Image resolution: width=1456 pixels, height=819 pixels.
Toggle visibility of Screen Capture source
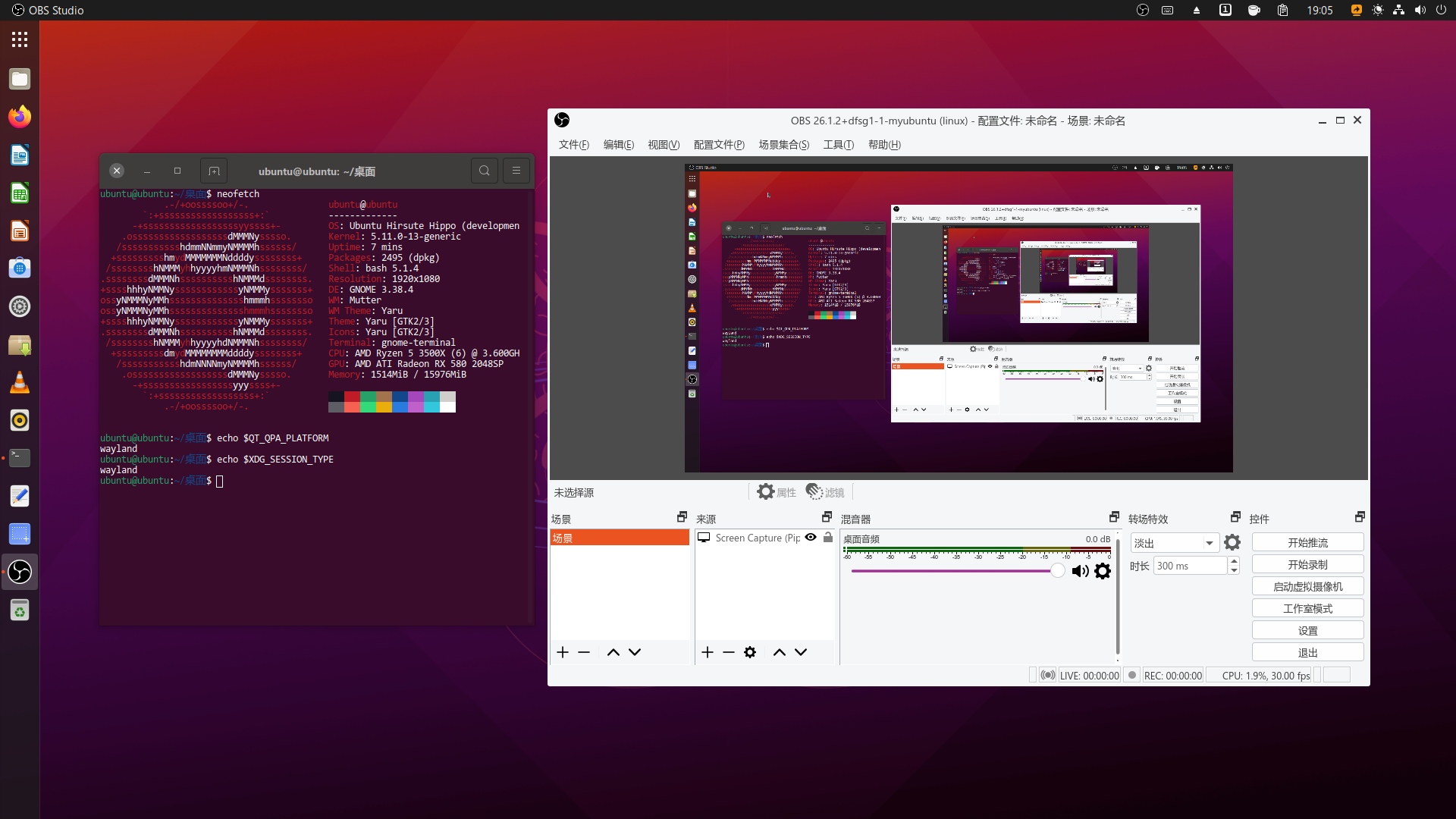(811, 537)
